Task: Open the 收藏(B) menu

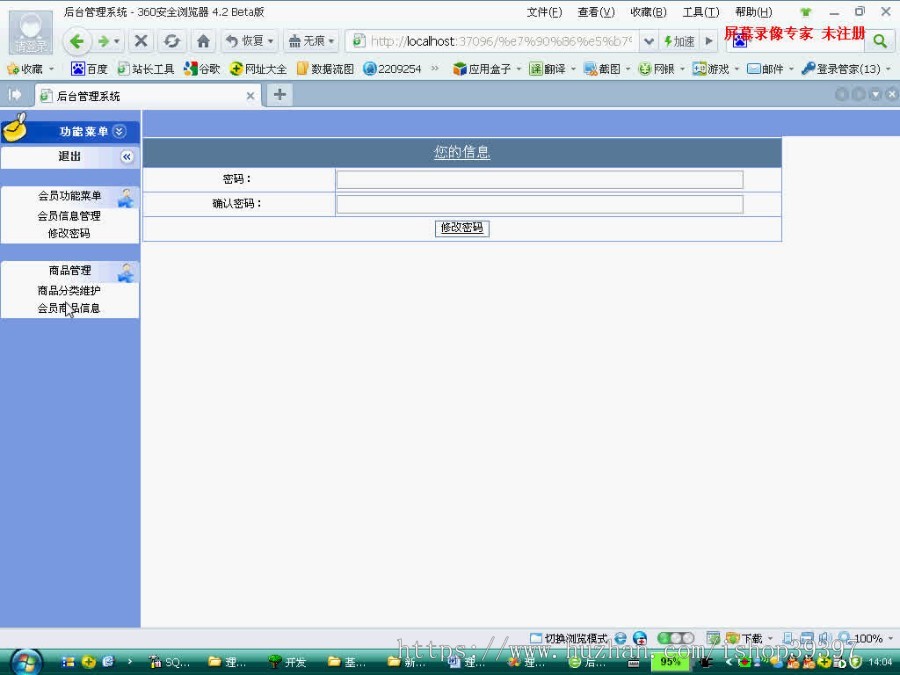Action: 648,12
